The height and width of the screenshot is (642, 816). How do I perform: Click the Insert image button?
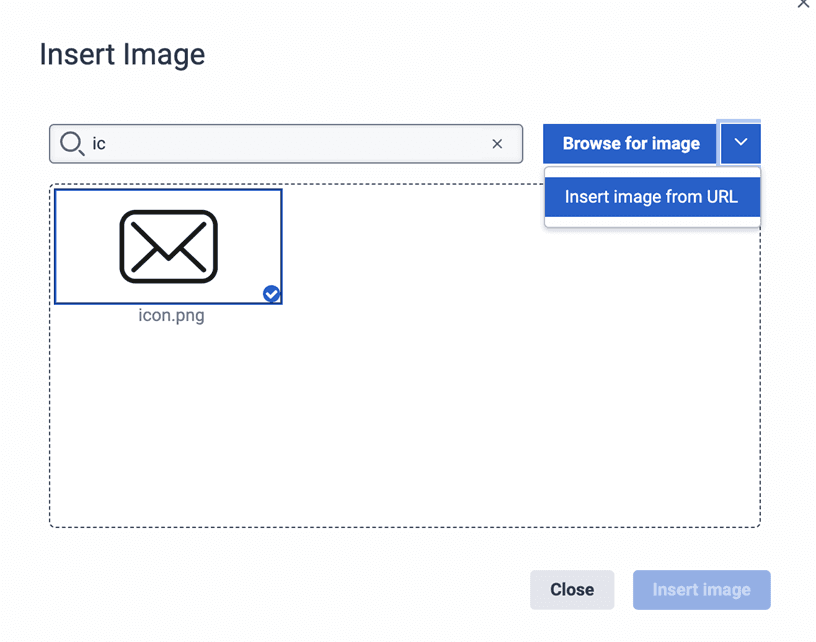click(701, 590)
